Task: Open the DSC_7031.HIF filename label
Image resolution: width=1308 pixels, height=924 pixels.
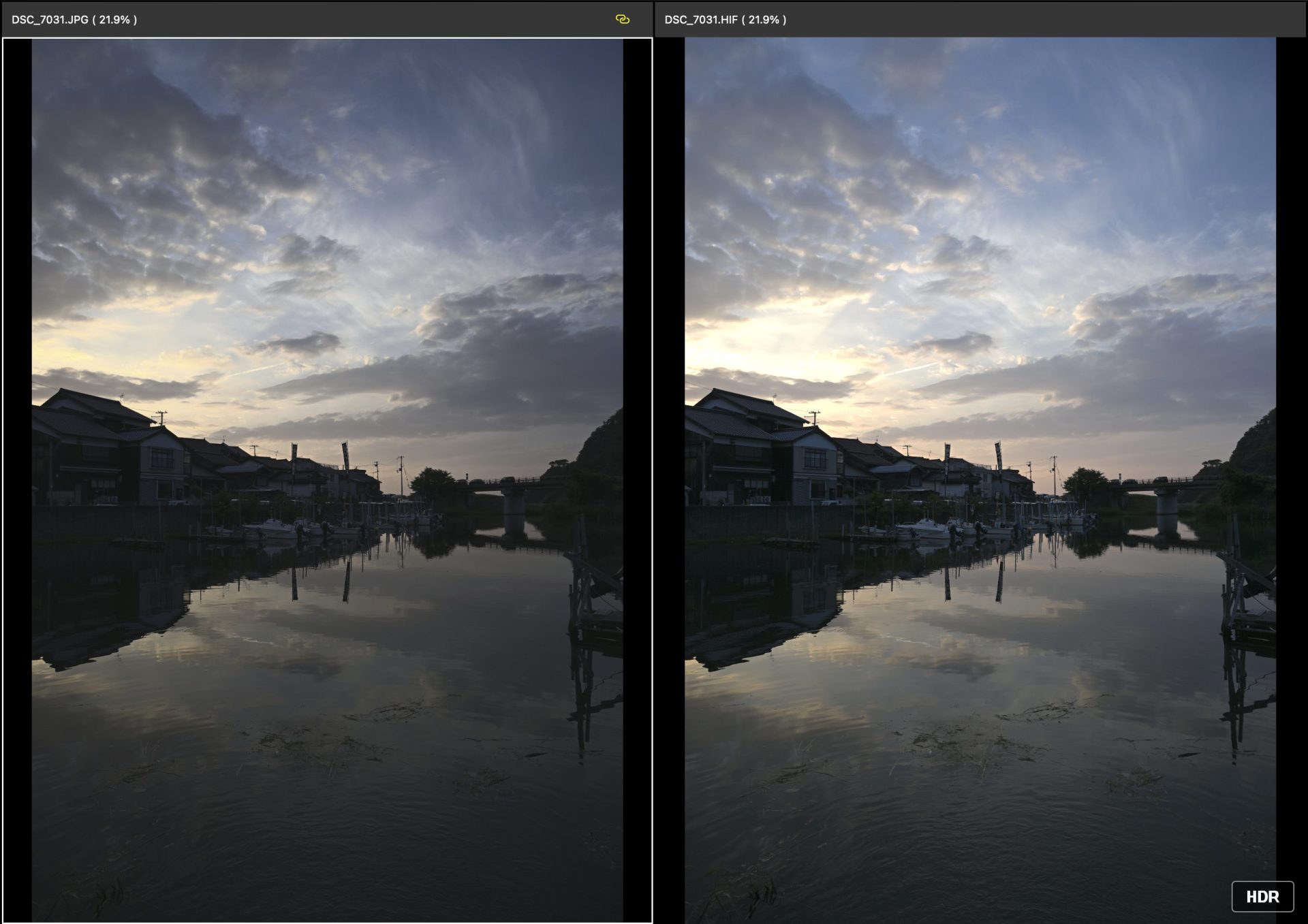Action: (700, 20)
